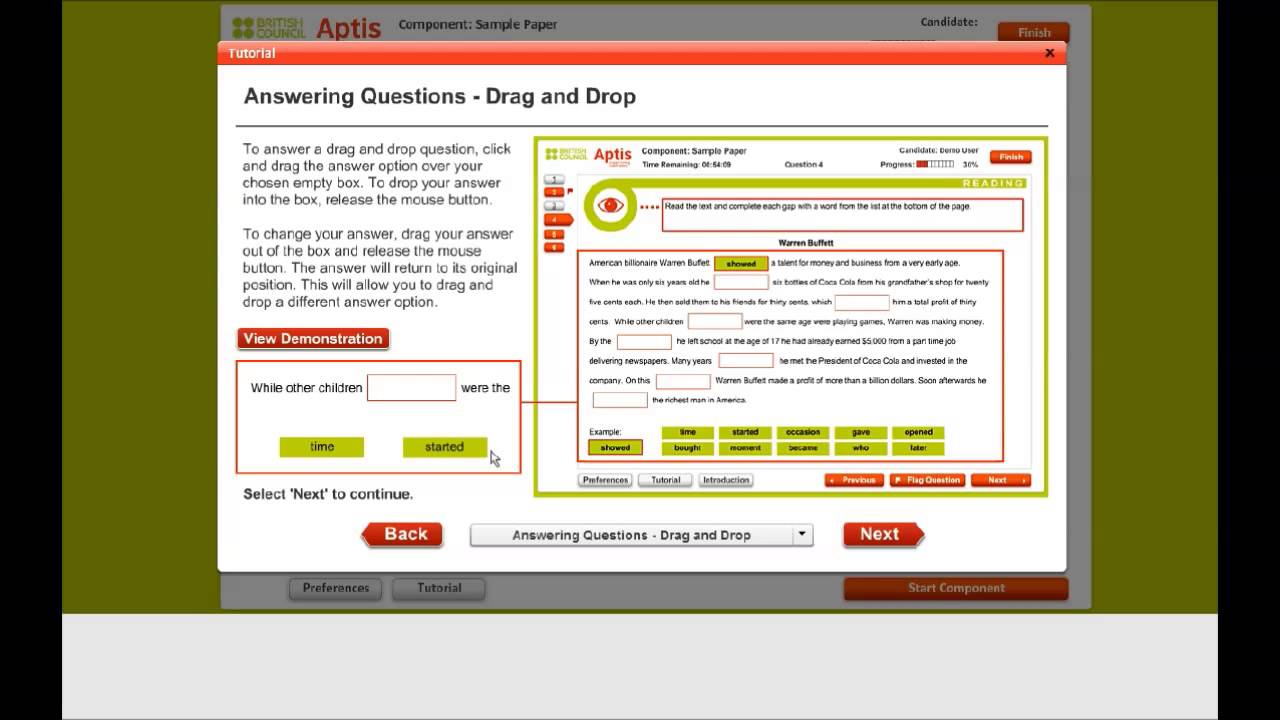
Task: Click the Aptis logo in the example screenshot
Action: coord(612,155)
